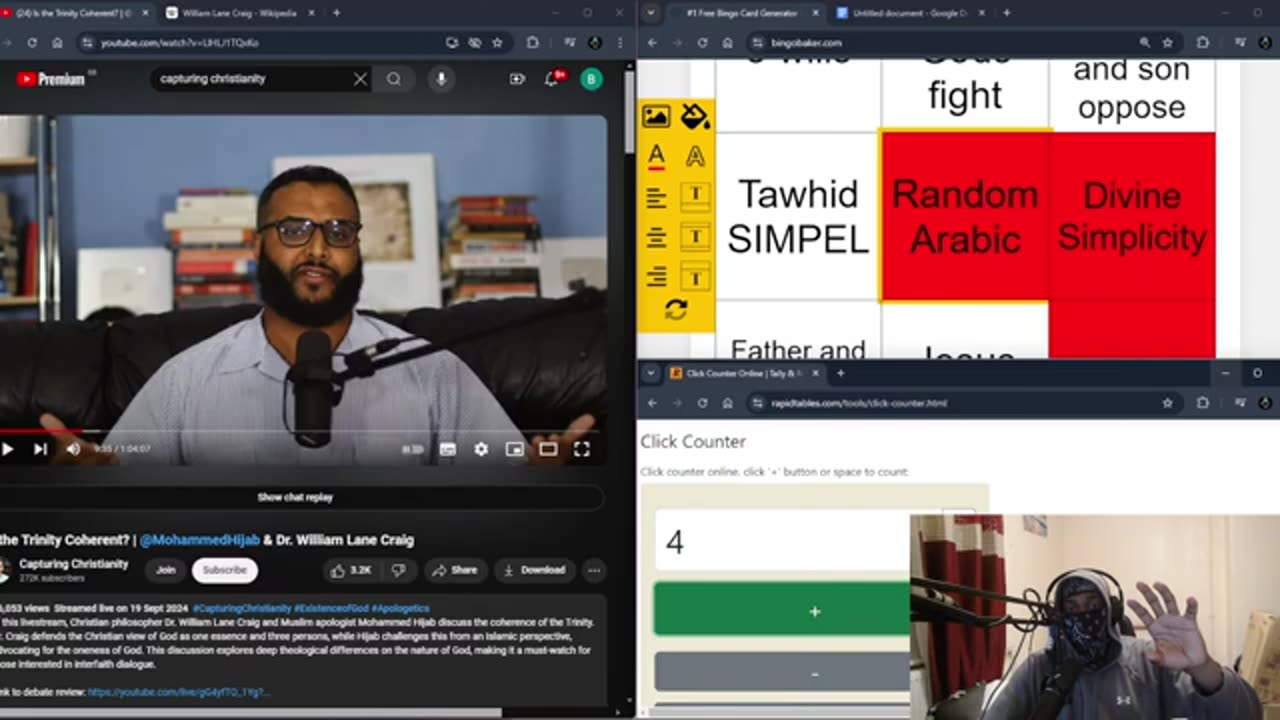Image resolution: width=1280 pixels, height=720 pixels.
Task: Open video player settings gear
Action: point(481,450)
